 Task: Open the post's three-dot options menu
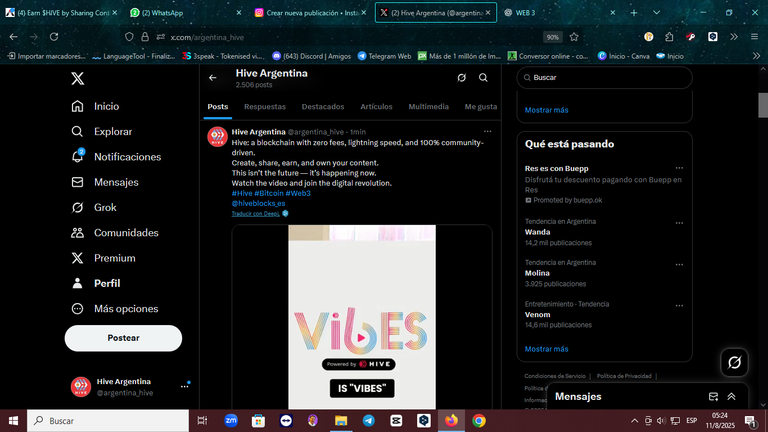[x=487, y=131]
